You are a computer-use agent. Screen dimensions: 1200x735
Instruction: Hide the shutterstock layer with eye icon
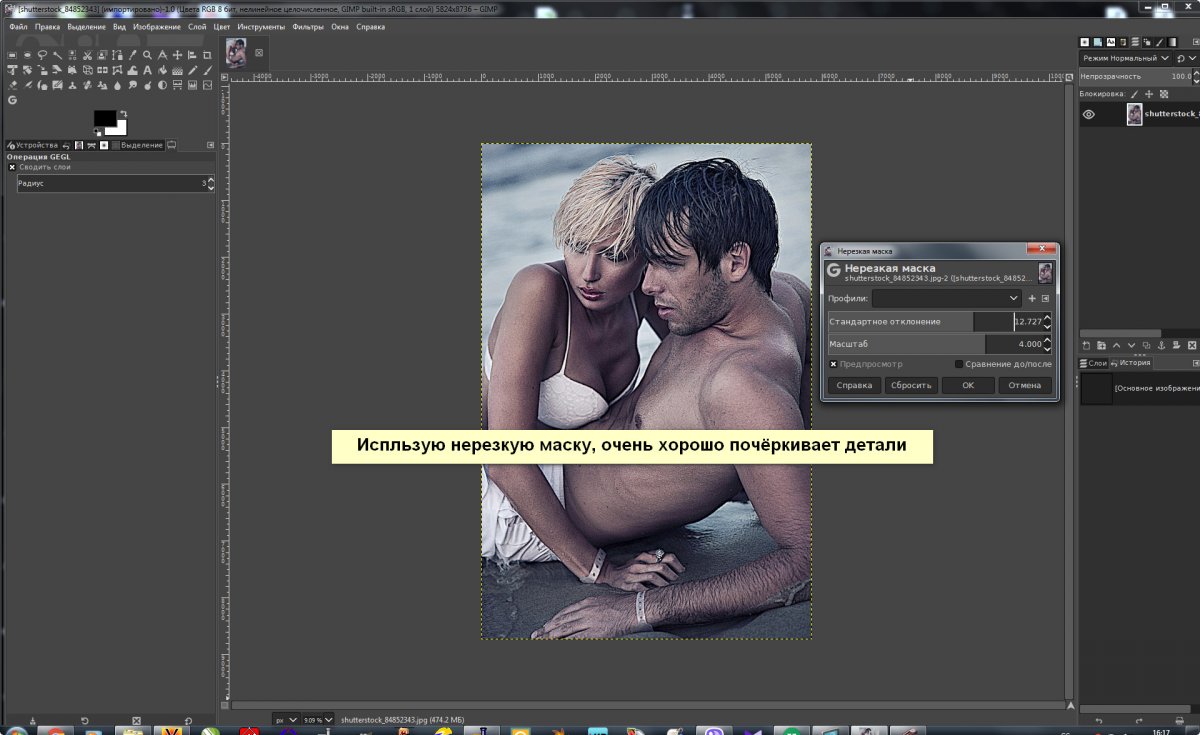pos(1089,114)
